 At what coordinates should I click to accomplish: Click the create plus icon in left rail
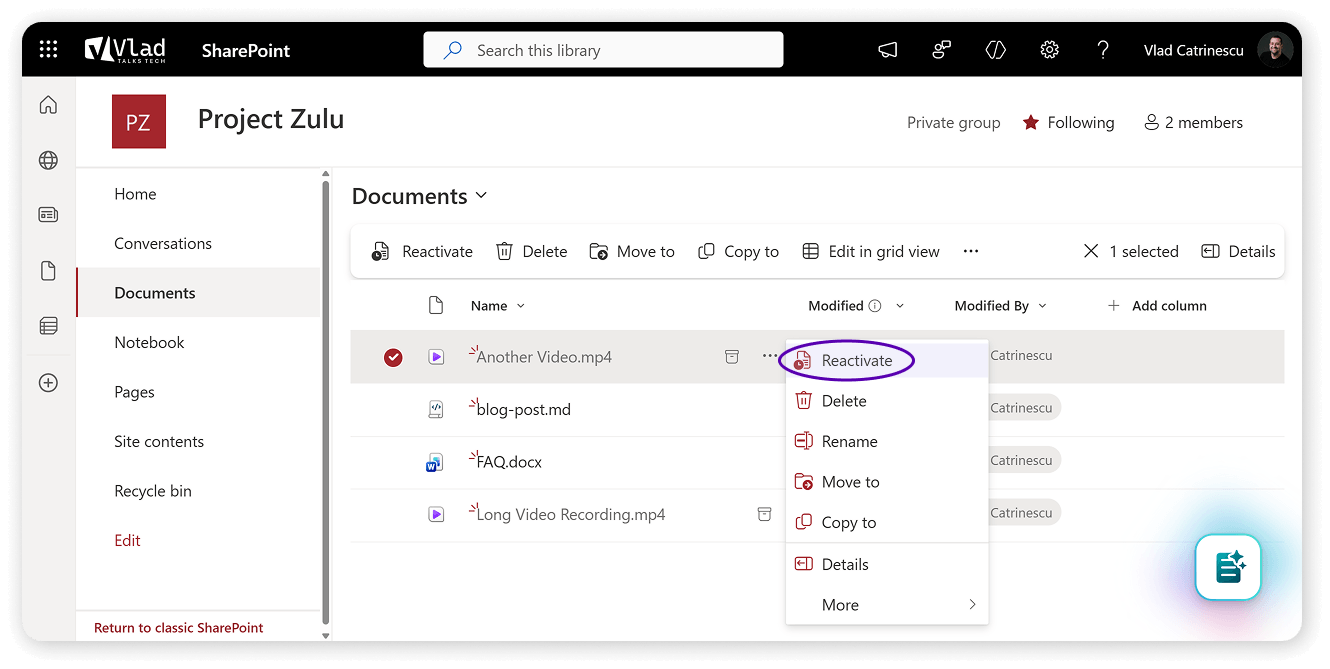48,383
